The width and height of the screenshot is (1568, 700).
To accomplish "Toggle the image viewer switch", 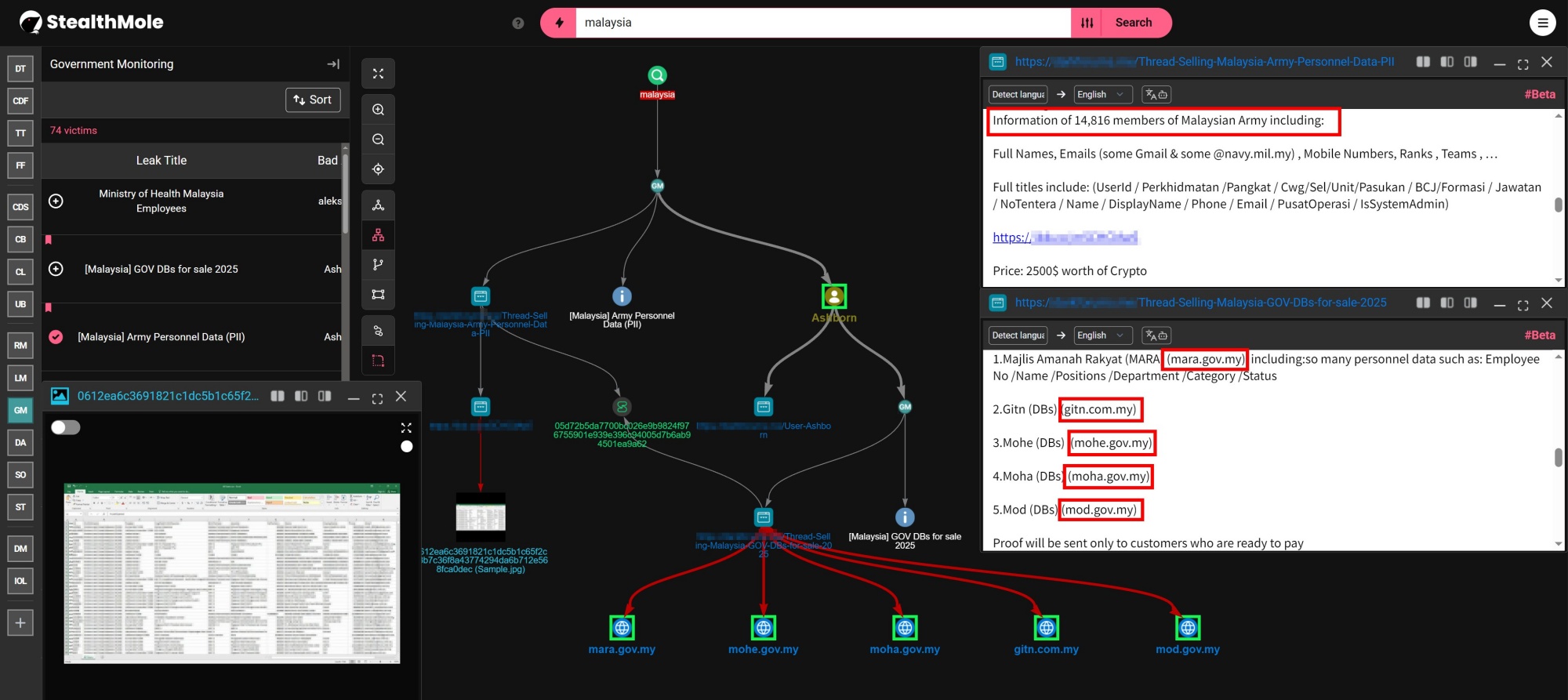I will (x=66, y=427).
